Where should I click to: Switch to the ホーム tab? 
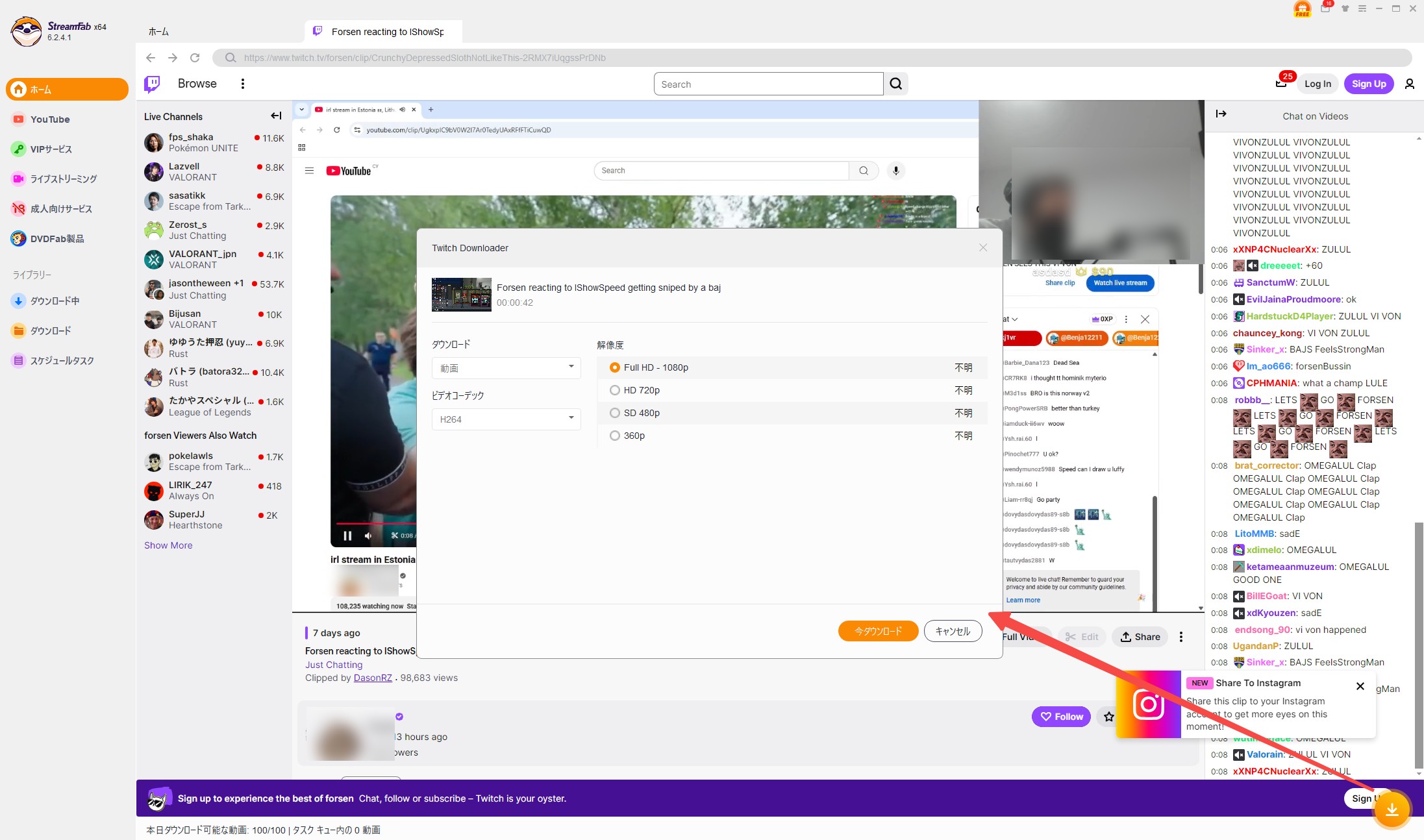click(x=158, y=32)
